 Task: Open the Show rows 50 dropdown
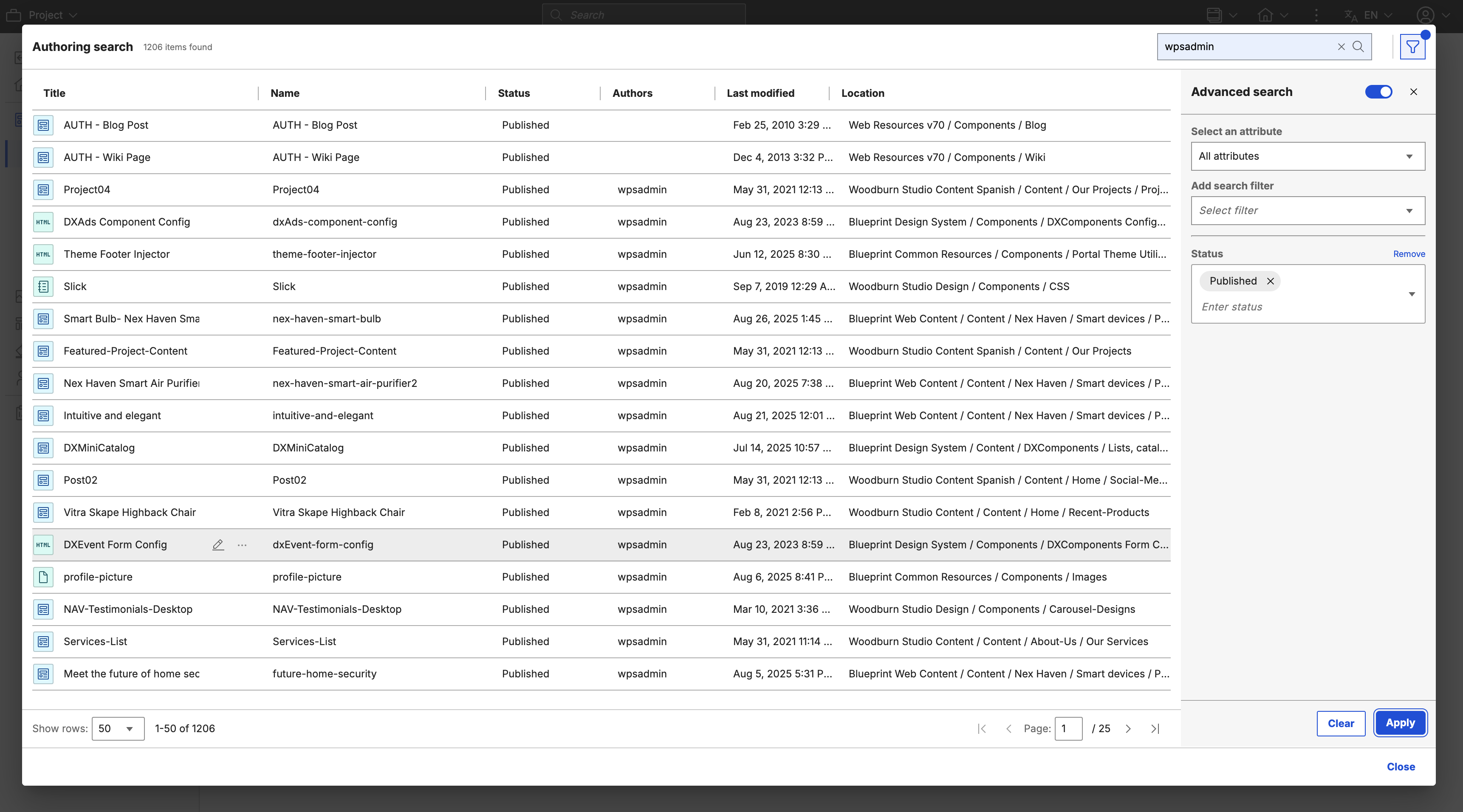118,728
